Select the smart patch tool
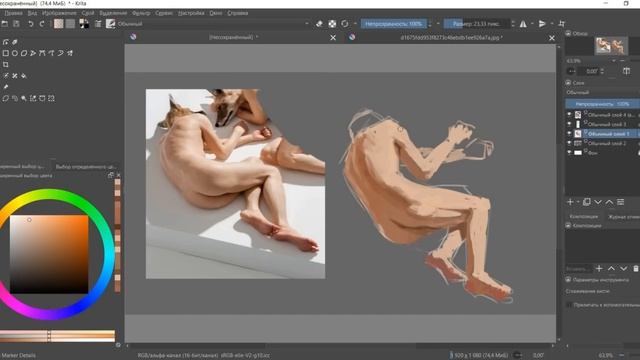Screen dimensions: 640x360 (x=15, y=76)
